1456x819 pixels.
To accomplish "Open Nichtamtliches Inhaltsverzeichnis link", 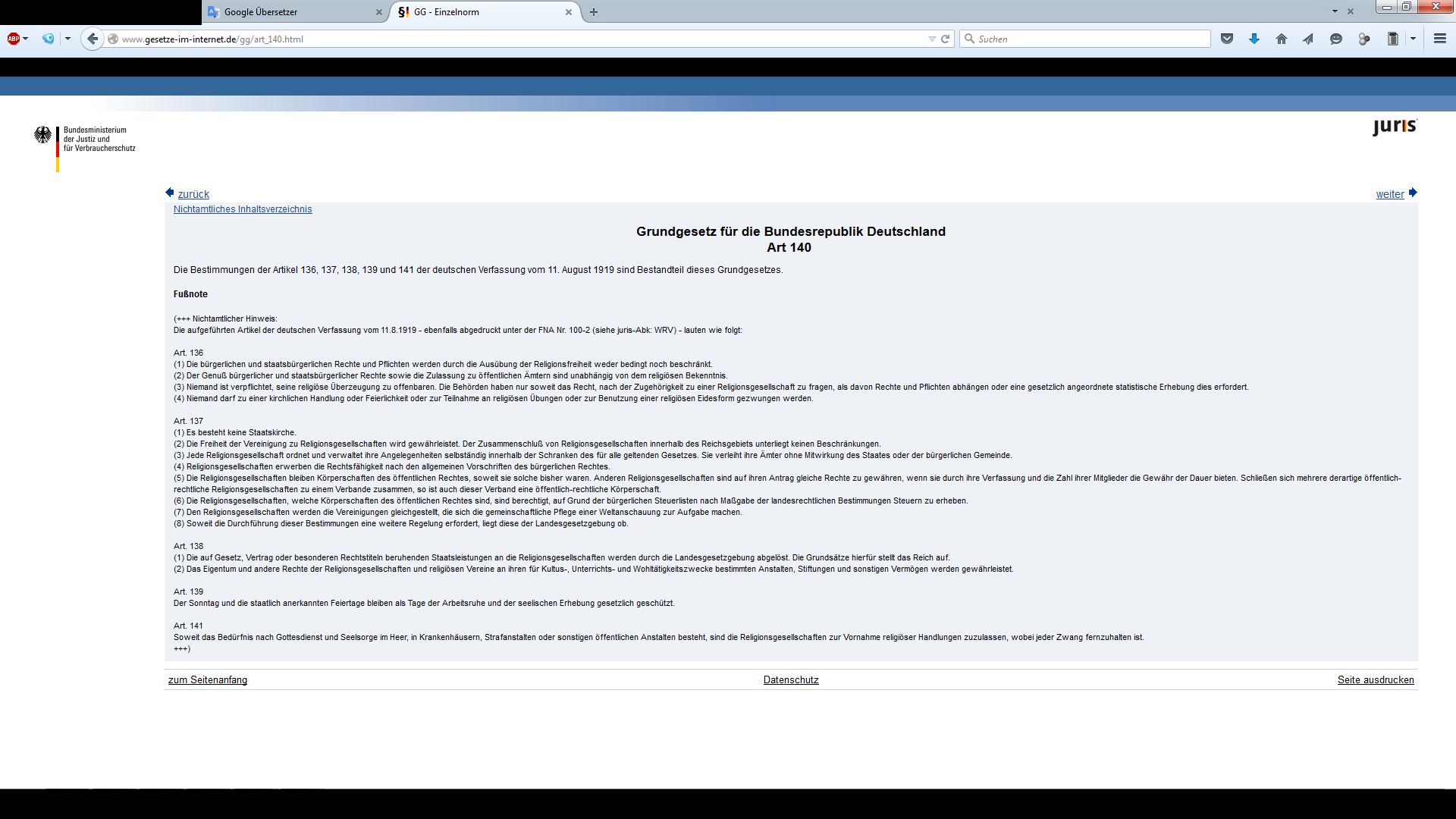I will (x=243, y=209).
